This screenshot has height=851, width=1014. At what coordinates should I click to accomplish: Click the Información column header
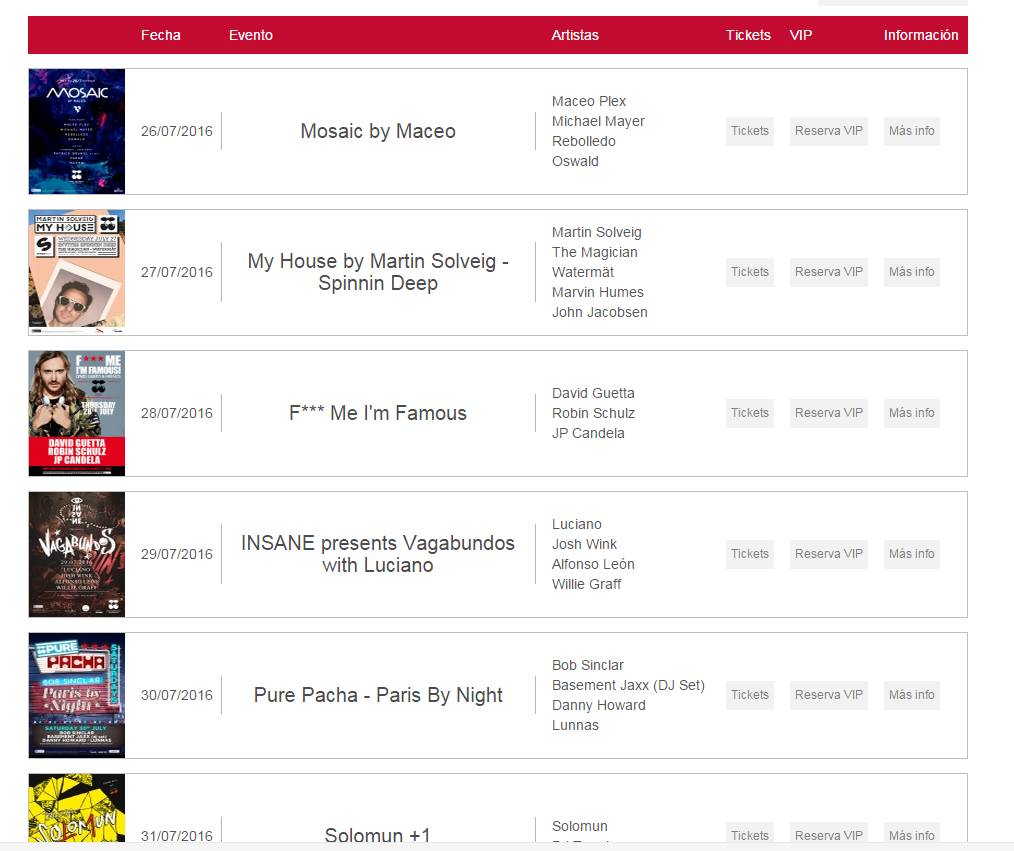(x=921, y=35)
